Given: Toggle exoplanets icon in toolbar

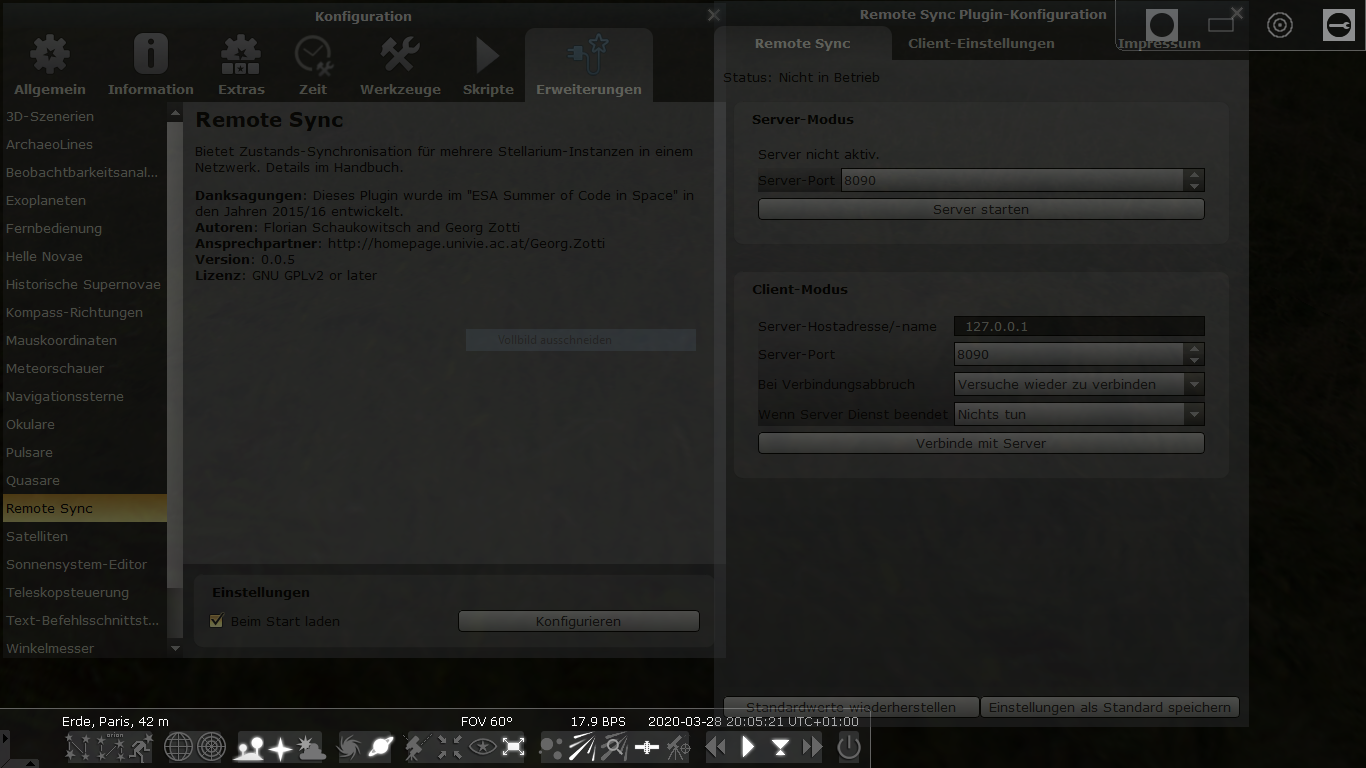Looking at the screenshot, I should [x=551, y=747].
